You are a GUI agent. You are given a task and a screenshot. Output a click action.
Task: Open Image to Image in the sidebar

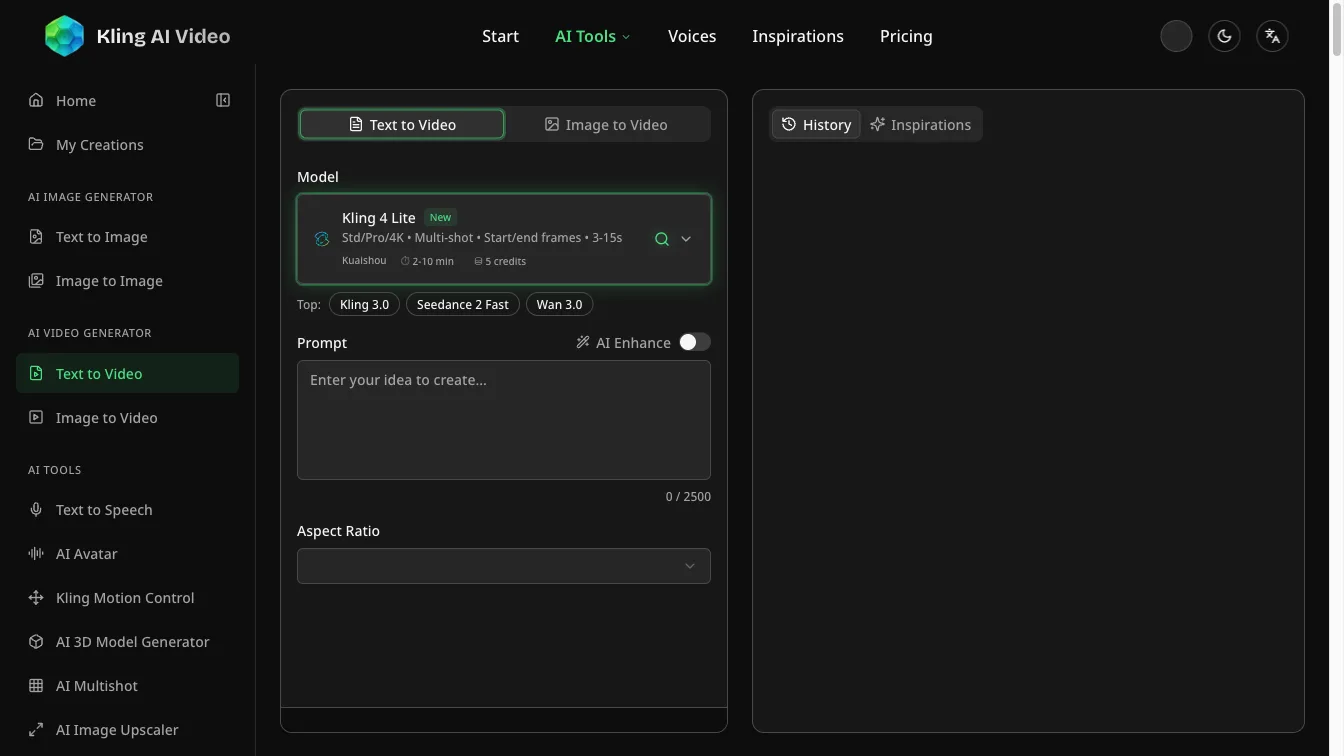coord(127,281)
